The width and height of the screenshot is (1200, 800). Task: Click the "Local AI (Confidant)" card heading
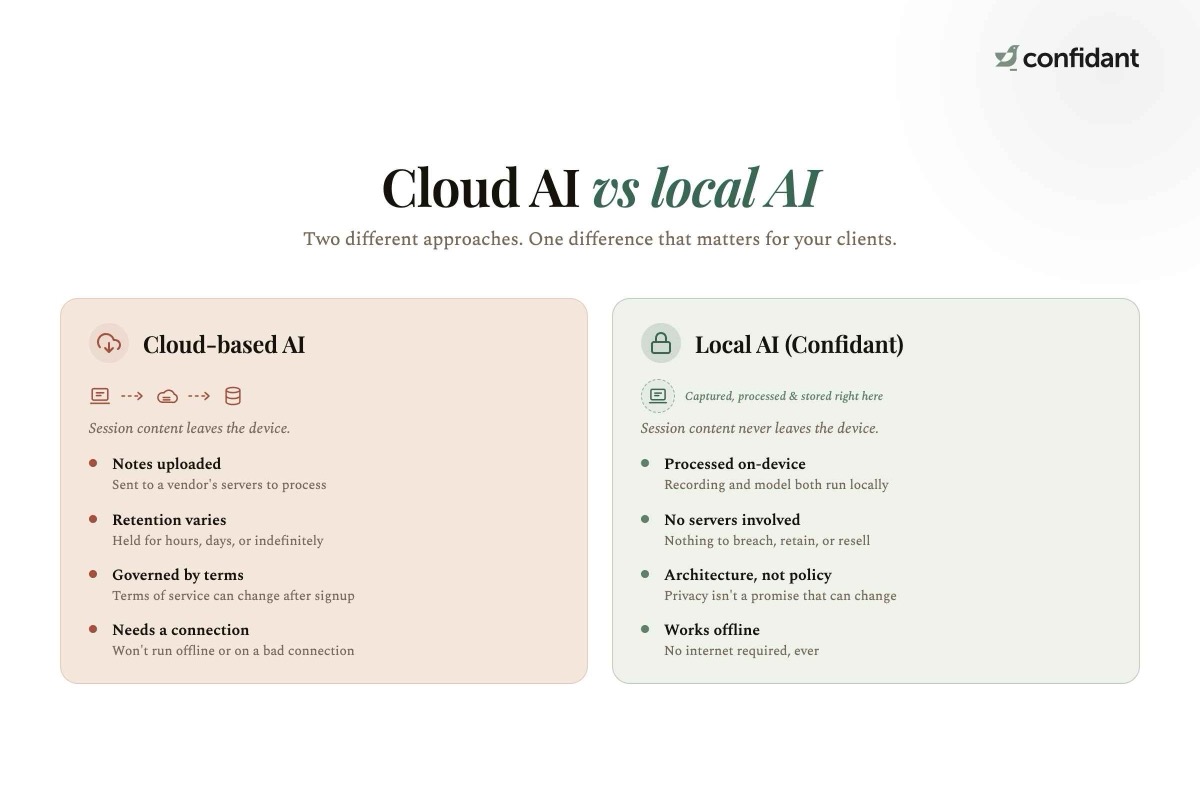pos(799,345)
